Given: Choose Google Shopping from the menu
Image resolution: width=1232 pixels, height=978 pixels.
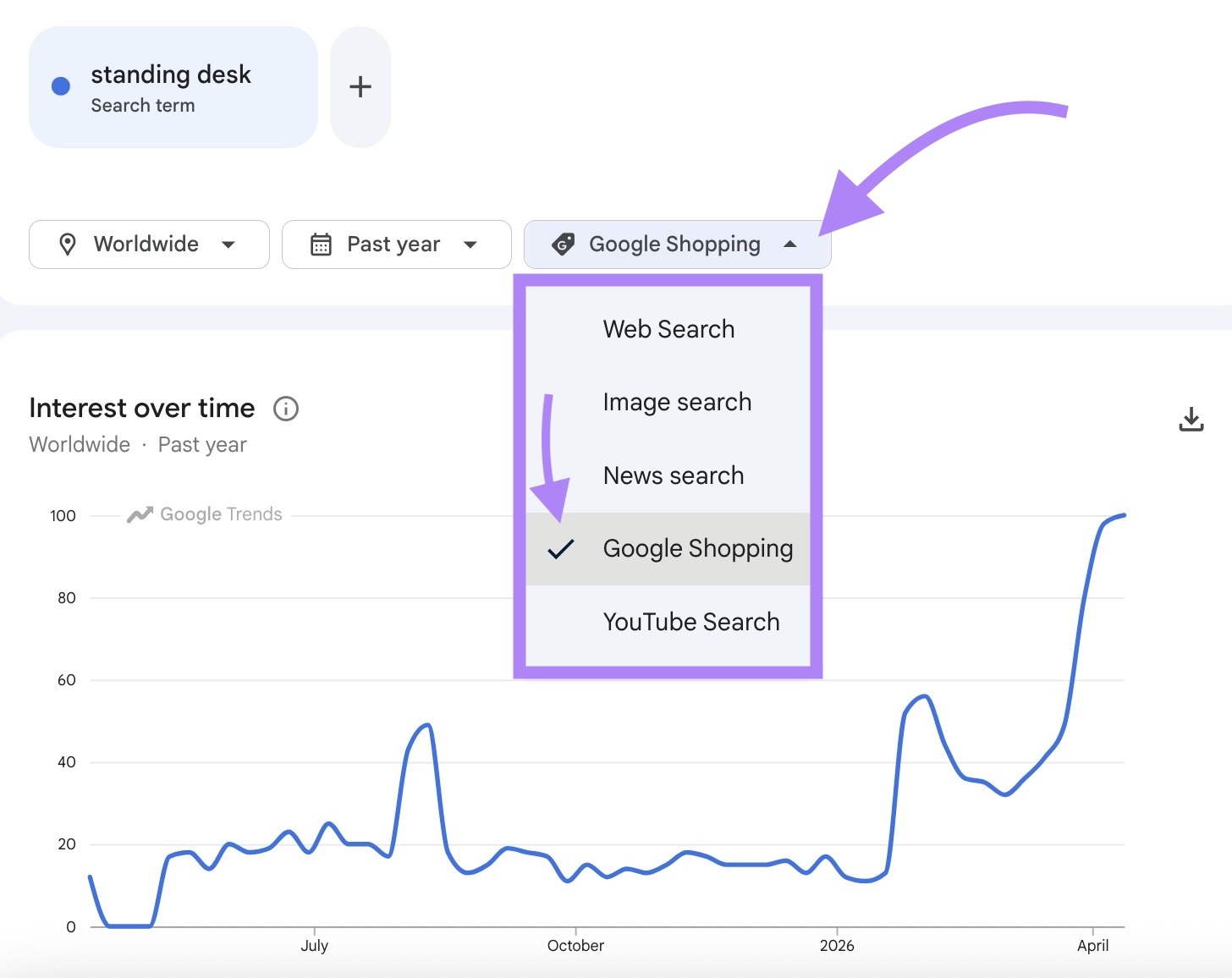Looking at the screenshot, I should pos(697,549).
